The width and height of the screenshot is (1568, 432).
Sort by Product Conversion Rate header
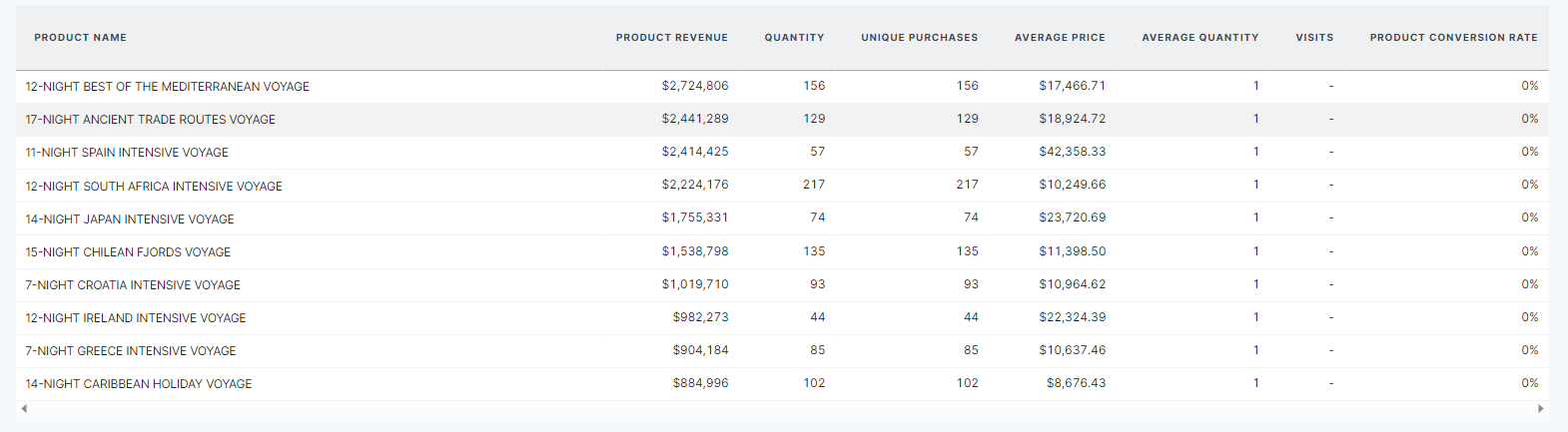point(1452,38)
